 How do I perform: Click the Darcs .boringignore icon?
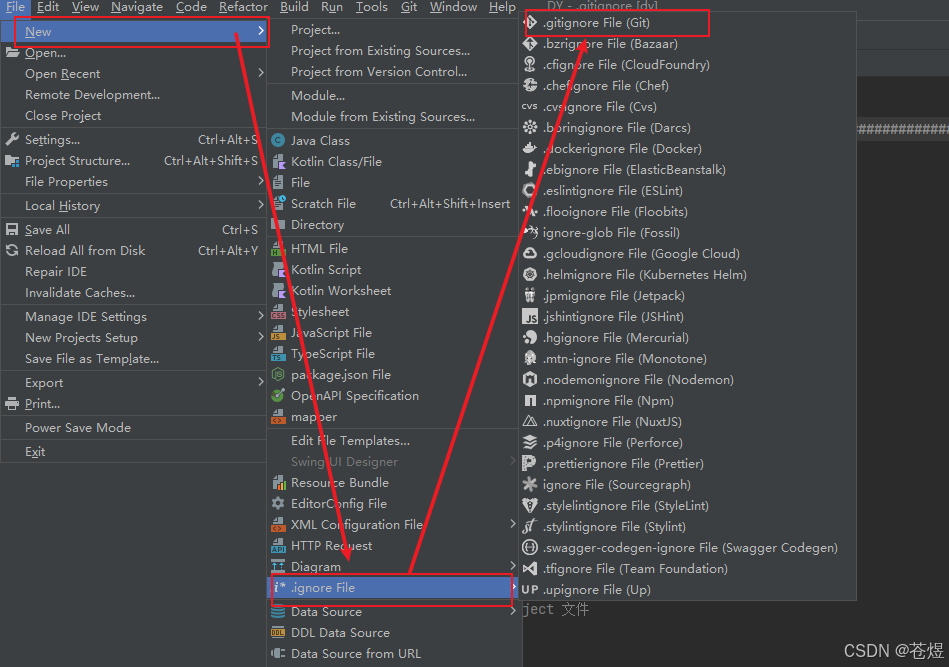click(530, 128)
